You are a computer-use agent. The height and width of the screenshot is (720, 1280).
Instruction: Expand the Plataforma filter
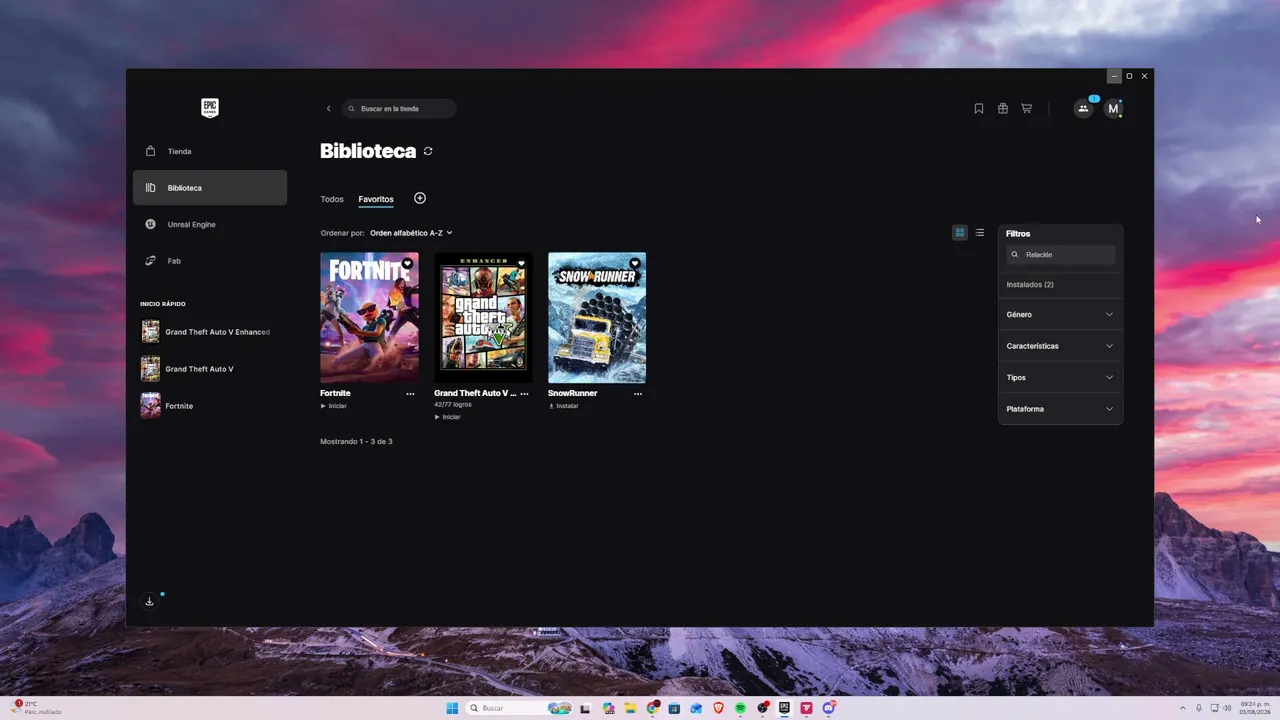pos(1060,409)
